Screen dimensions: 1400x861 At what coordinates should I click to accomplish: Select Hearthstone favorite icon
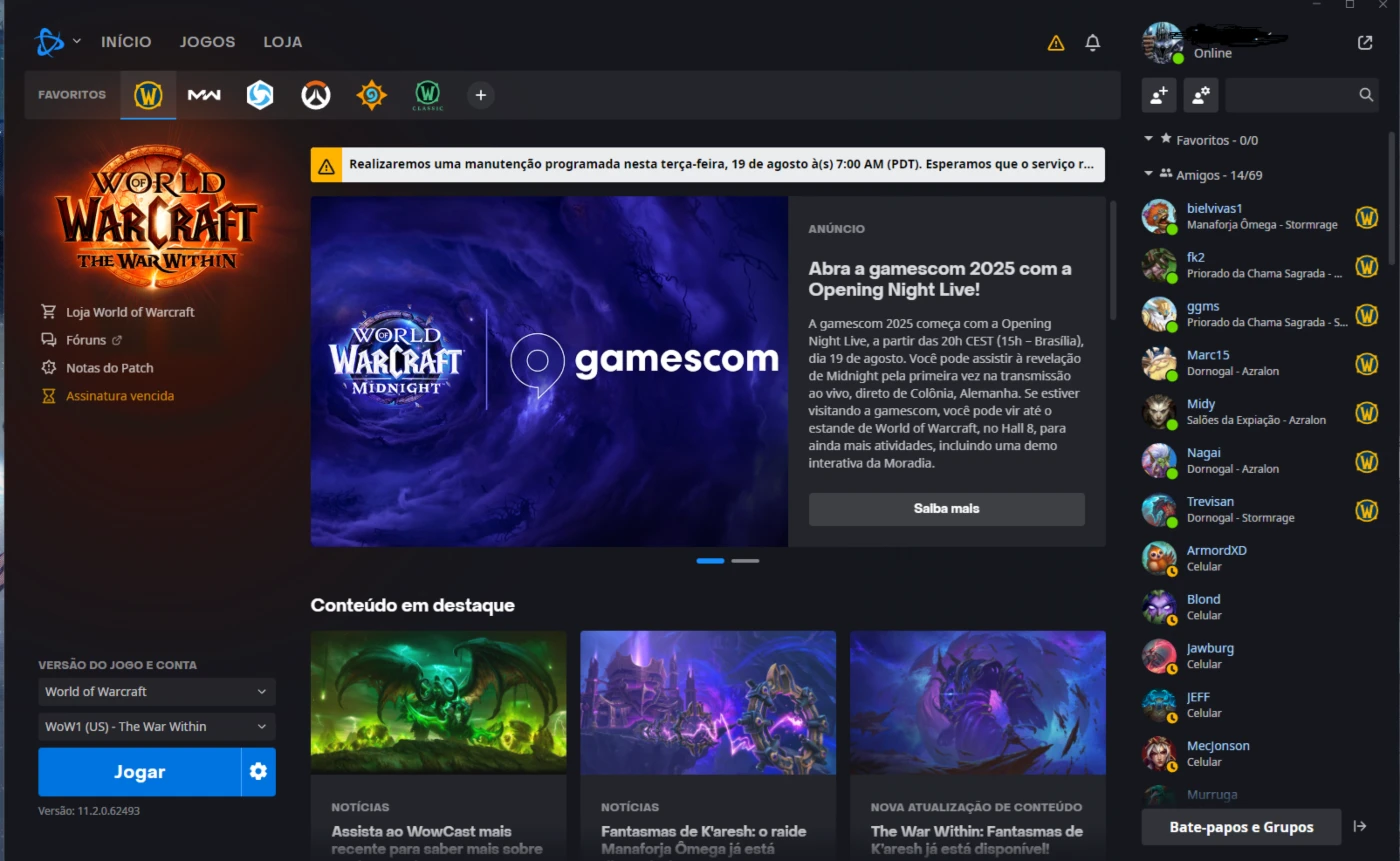(x=371, y=96)
